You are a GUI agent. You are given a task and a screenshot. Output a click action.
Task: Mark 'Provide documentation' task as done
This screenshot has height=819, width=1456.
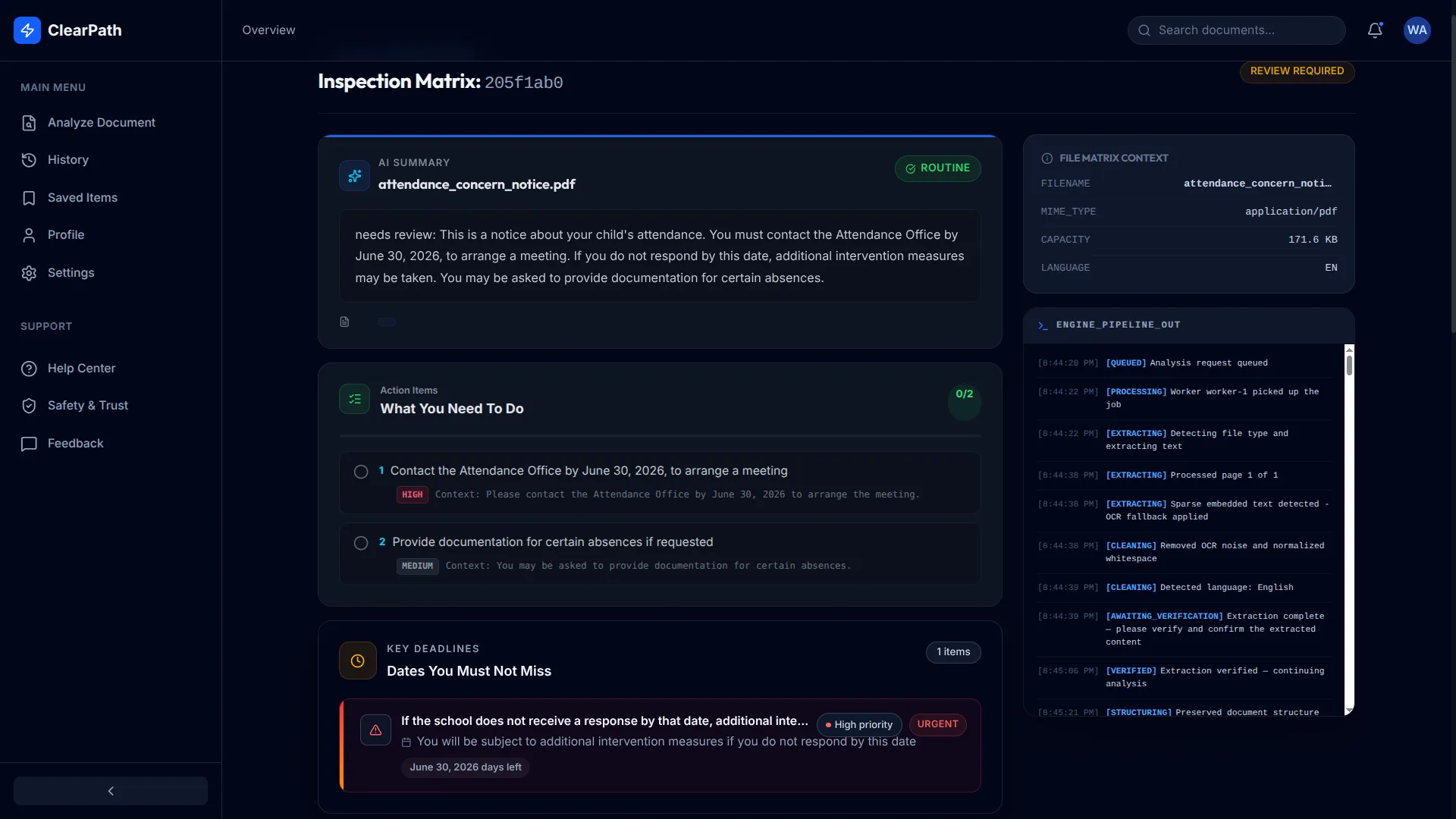361,543
